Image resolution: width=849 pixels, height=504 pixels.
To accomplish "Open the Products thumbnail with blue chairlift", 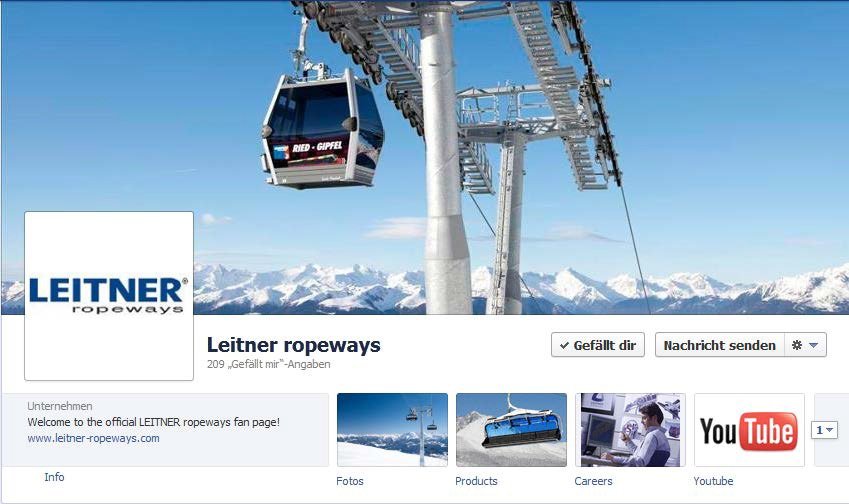I will [x=512, y=430].
